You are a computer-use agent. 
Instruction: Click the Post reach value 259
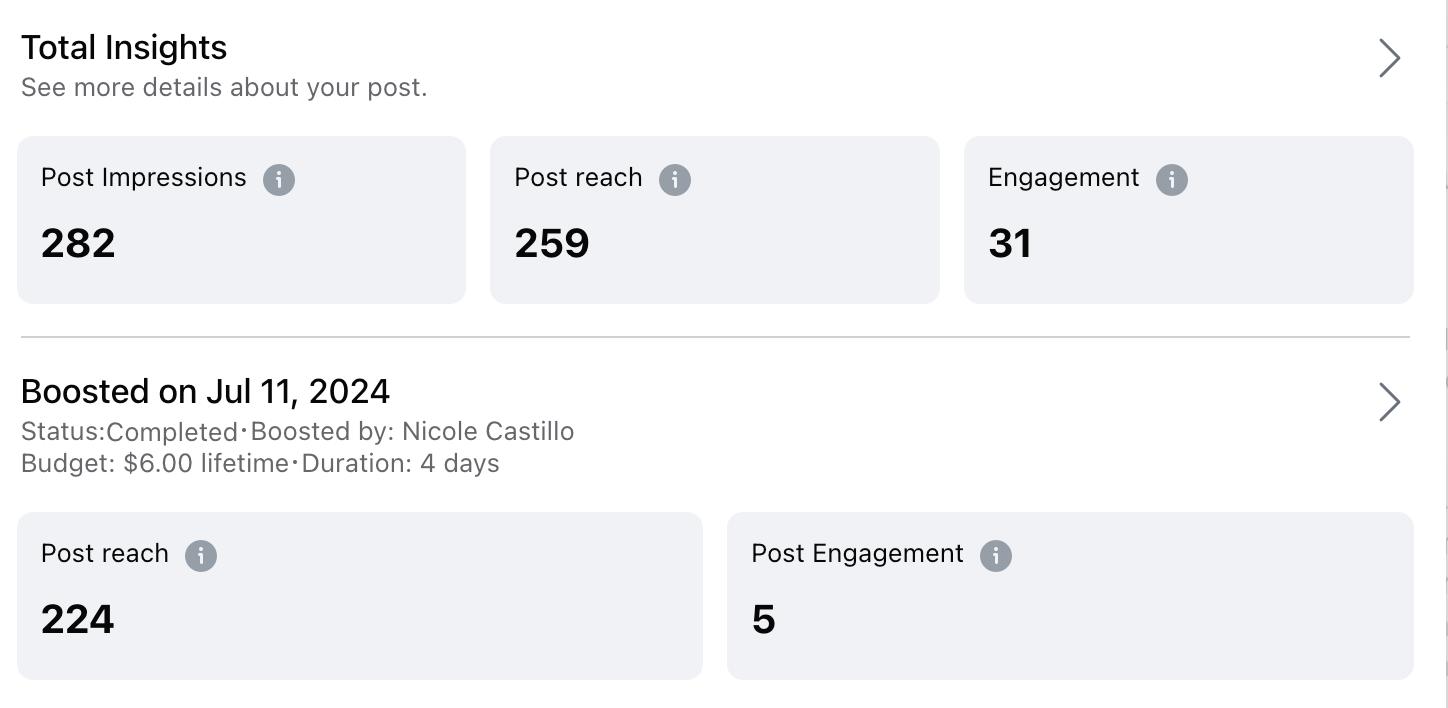(x=552, y=244)
